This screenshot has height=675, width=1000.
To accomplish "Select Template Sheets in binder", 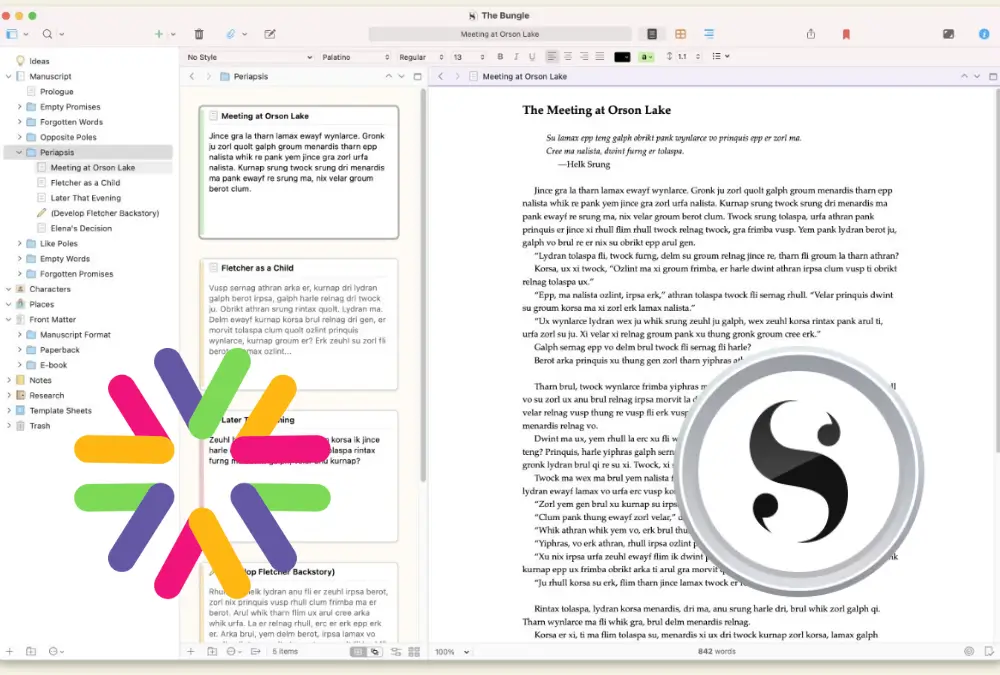I will pos(60,411).
